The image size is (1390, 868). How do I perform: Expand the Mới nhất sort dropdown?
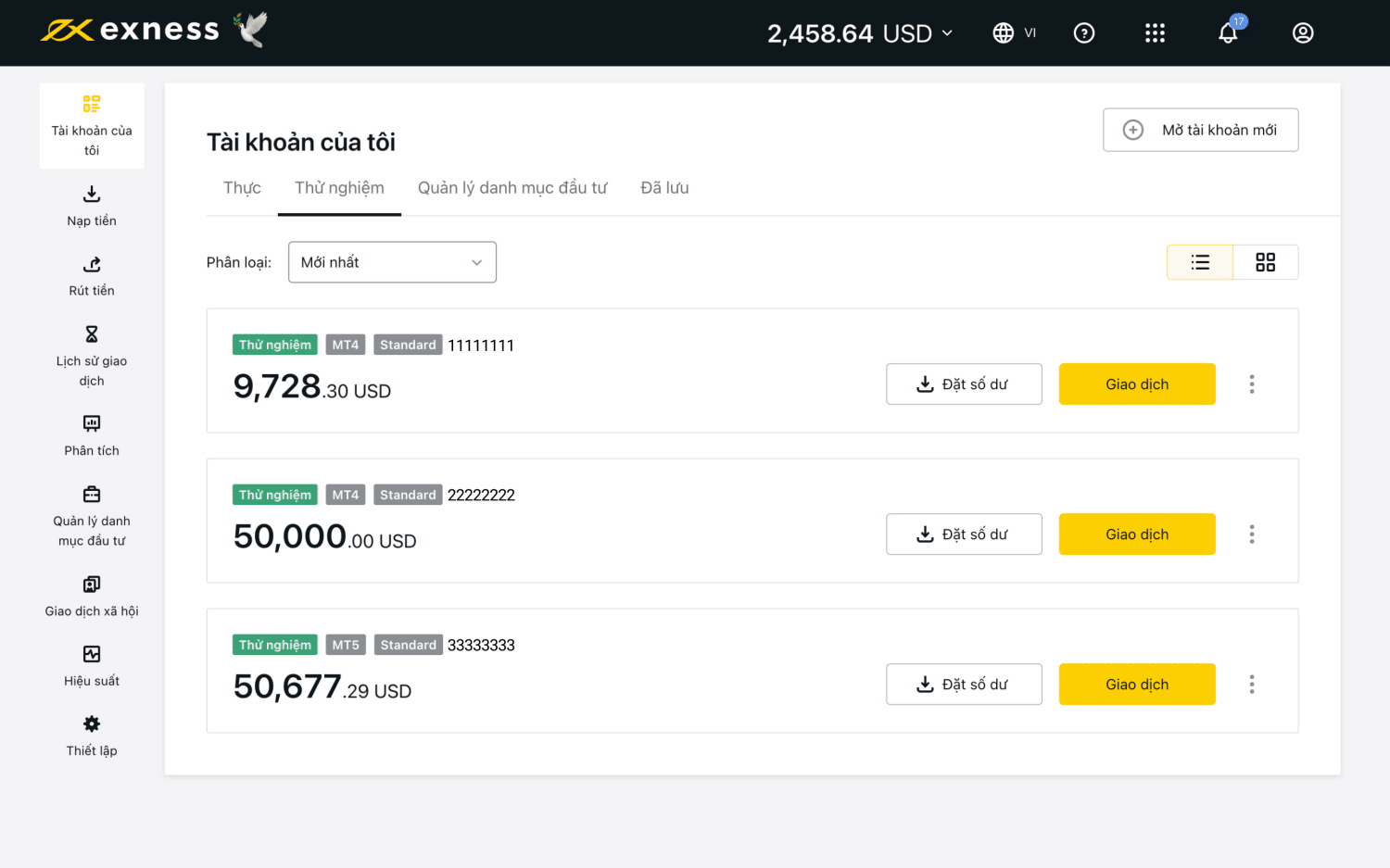pyautogui.click(x=392, y=262)
